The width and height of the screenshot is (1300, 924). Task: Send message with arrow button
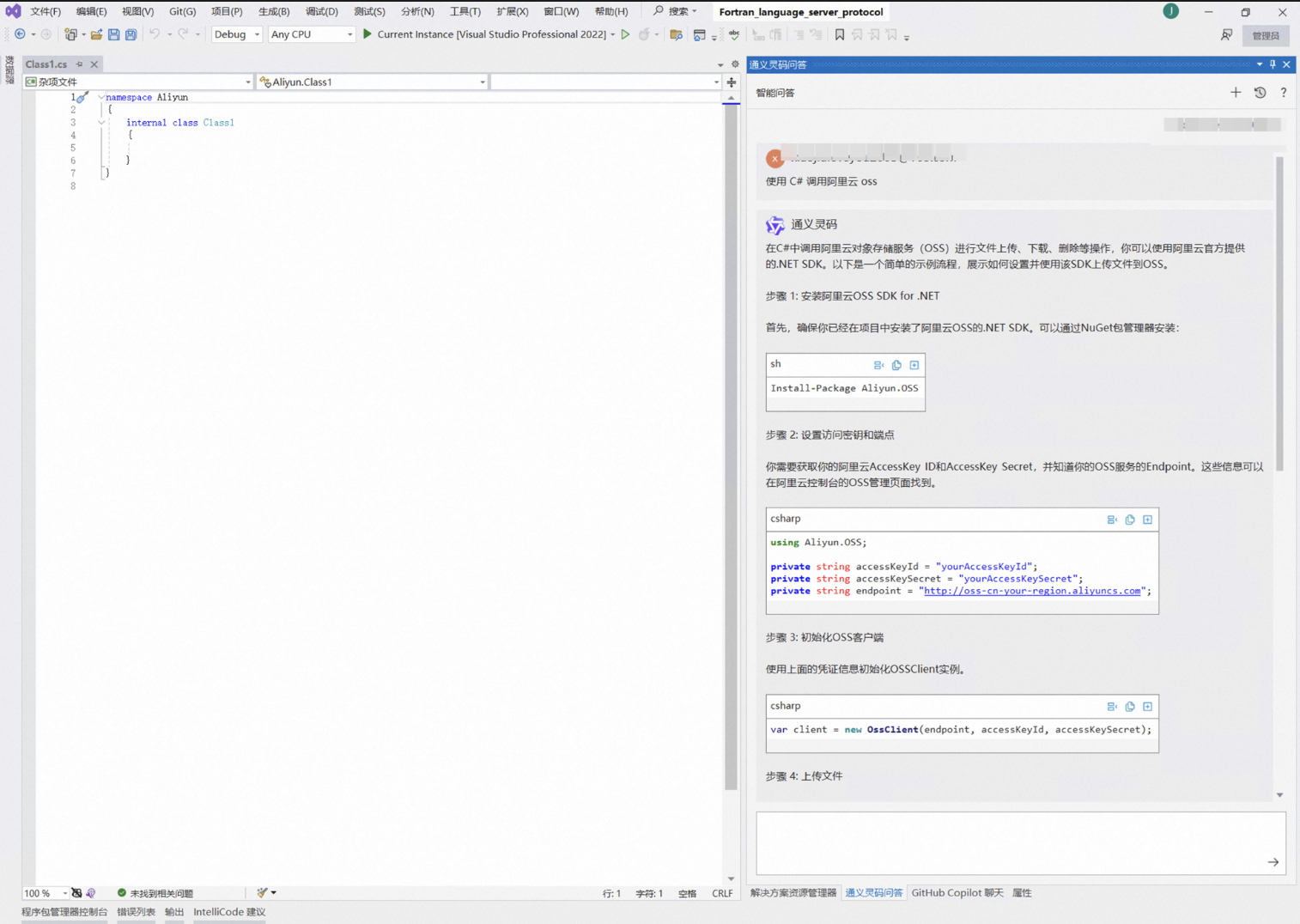[1273, 862]
